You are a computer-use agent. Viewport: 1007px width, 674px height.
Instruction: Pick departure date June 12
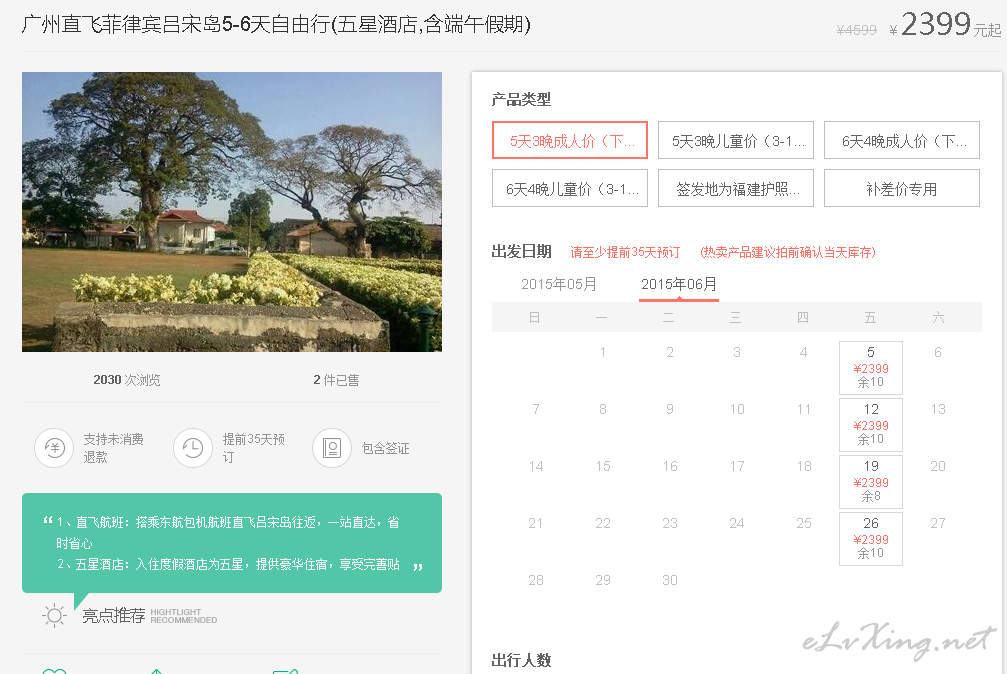(x=871, y=425)
